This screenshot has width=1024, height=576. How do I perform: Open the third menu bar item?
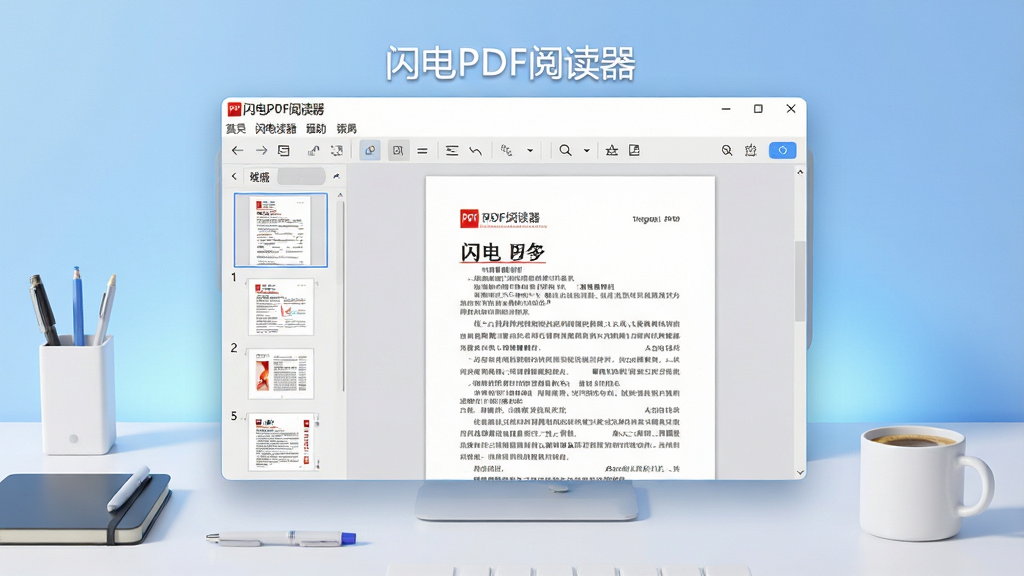pos(316,129)
